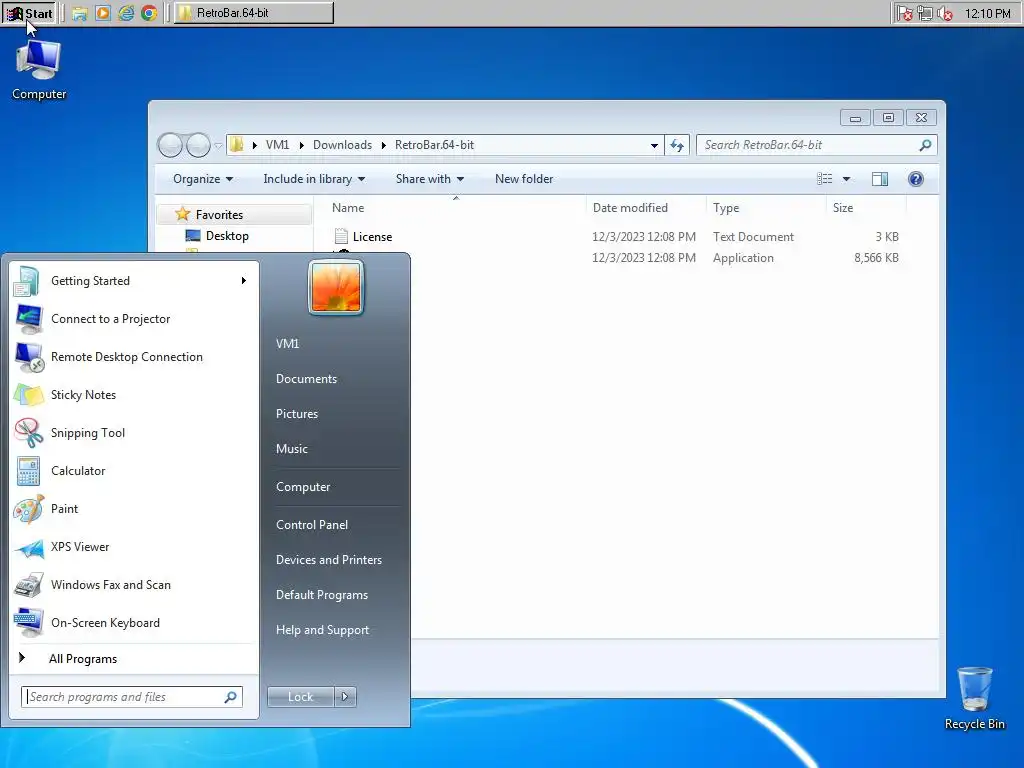Toggle the preview pane button
The height and width of the screenshot is (768, 1024).
880,179
